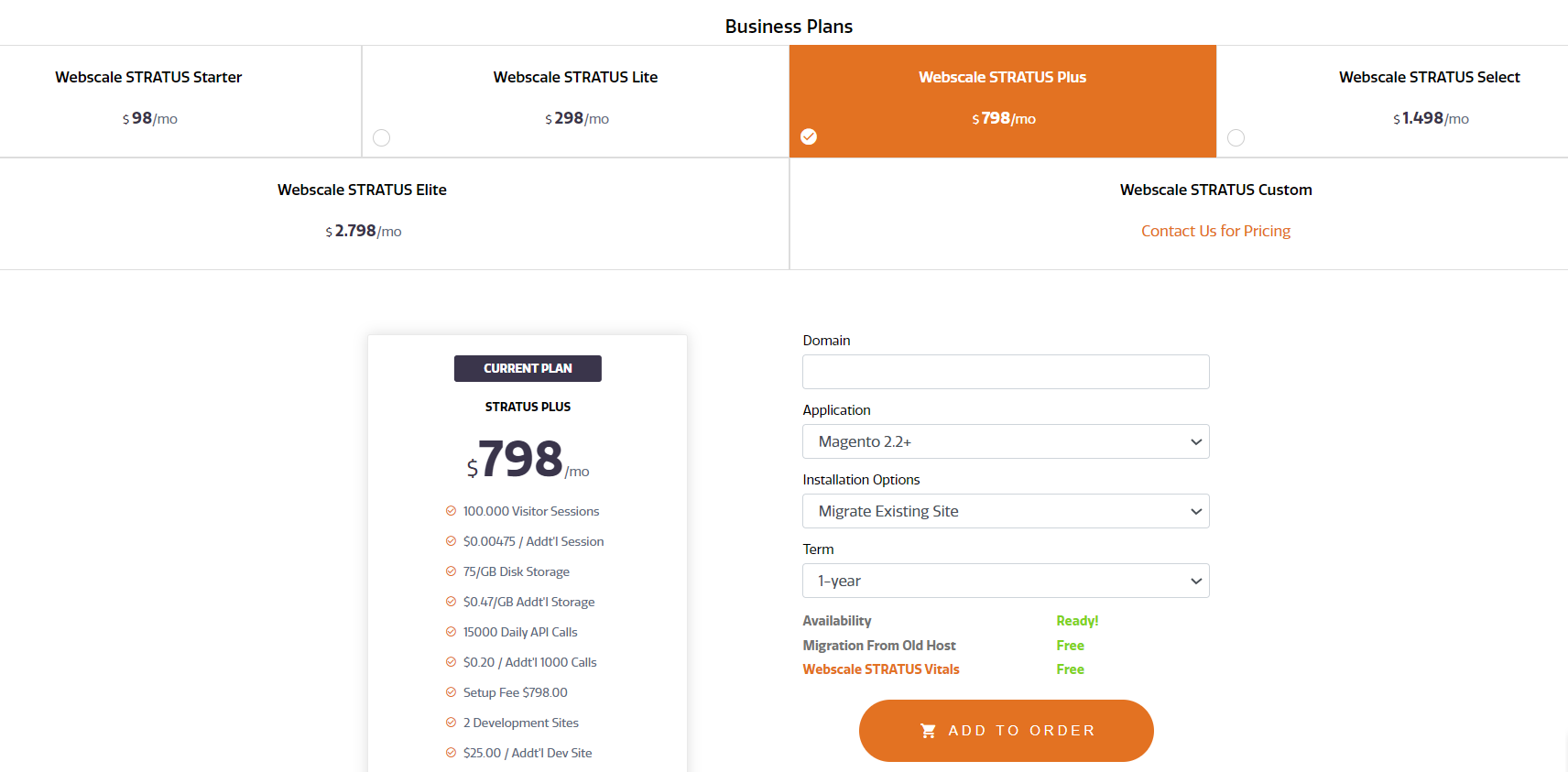Toggle the checked Webscale STRATUS Plus radio
Screen dimensions: 1568x772
pyautogui.click(x=809, y=136)
